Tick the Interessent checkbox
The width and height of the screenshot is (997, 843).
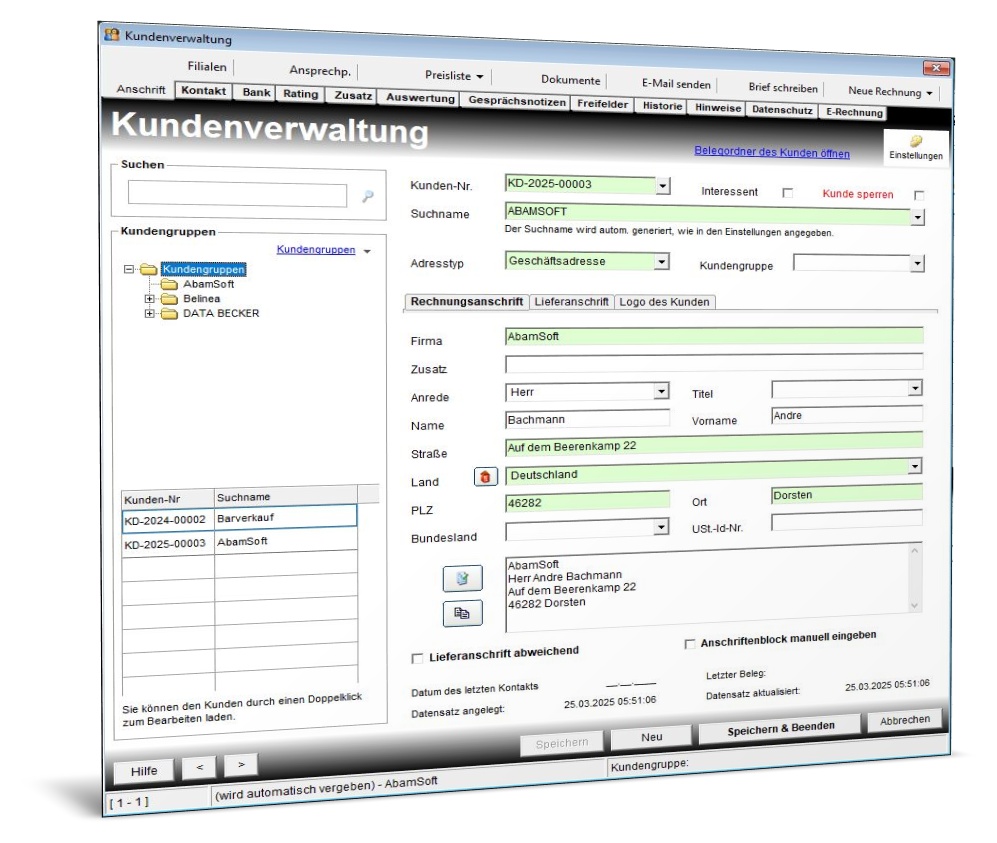pos(787,193)
